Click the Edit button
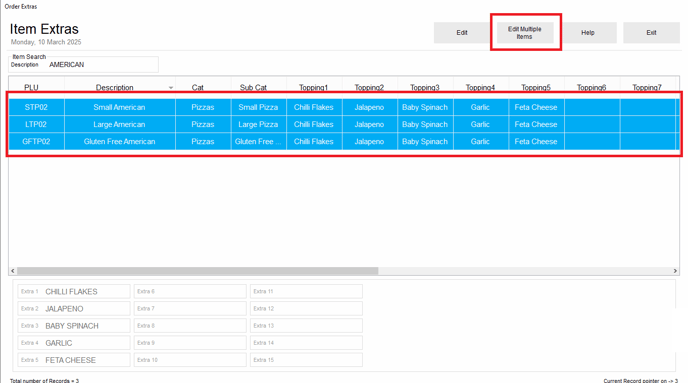The width and height of the screenshot is (688, 383). (x=462, y=32)
